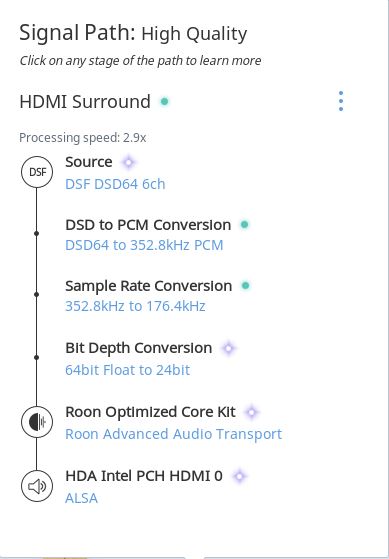Click the purple star beside Bit Depth Conversion

pos(229,348)
